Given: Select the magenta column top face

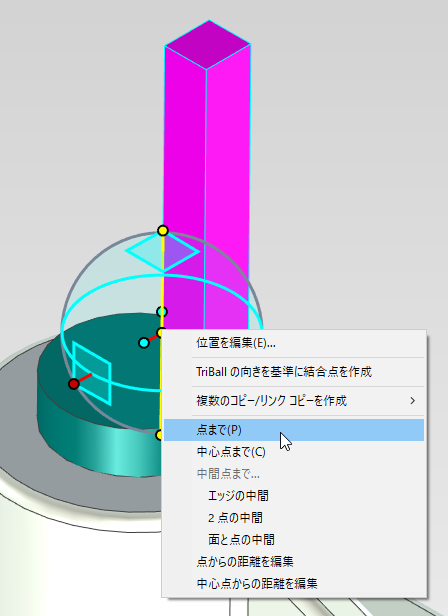Looking at the screenshot, I should click(207, 45).
